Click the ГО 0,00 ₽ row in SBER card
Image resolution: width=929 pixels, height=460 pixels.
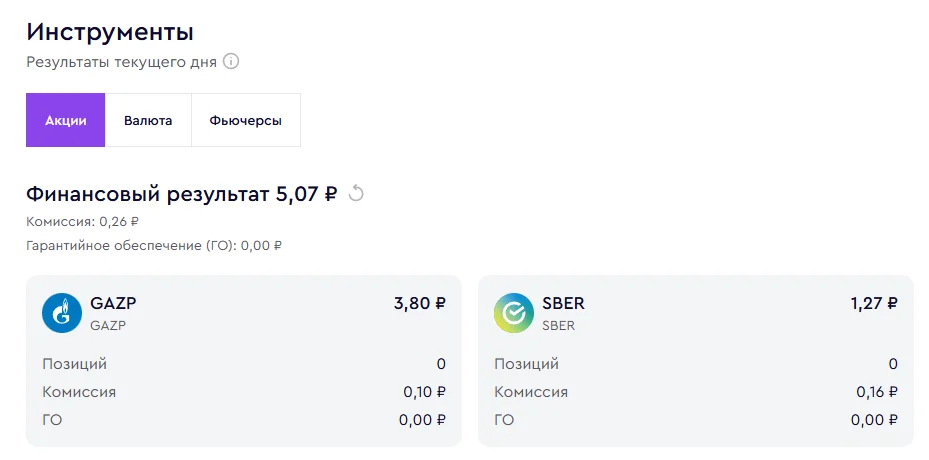pos(696,420)
